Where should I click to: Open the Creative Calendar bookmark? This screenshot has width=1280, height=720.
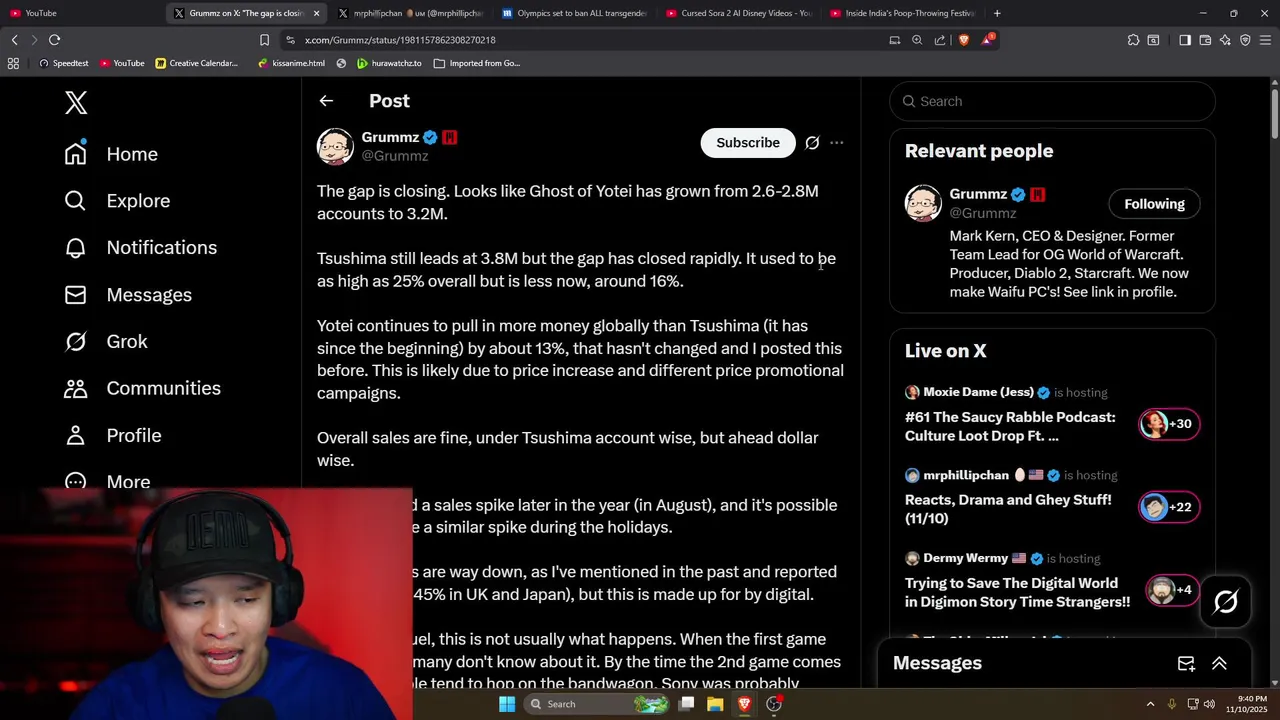click(x=196, y=63)
